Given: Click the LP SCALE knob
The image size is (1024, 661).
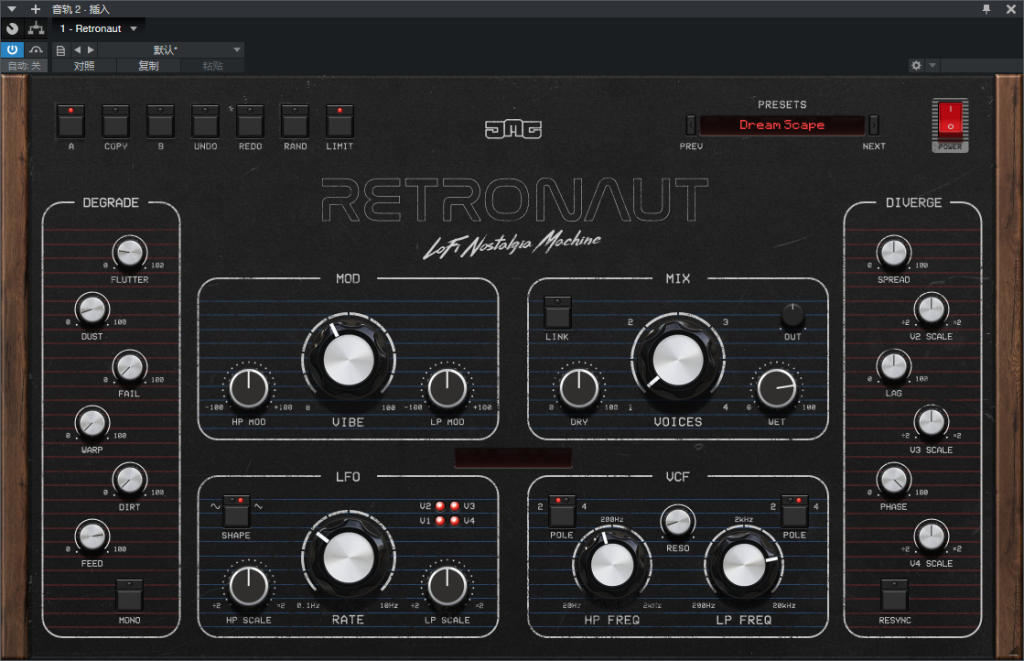Looking at the screenshot, I should pyautogui.click(x=447, y=586).
